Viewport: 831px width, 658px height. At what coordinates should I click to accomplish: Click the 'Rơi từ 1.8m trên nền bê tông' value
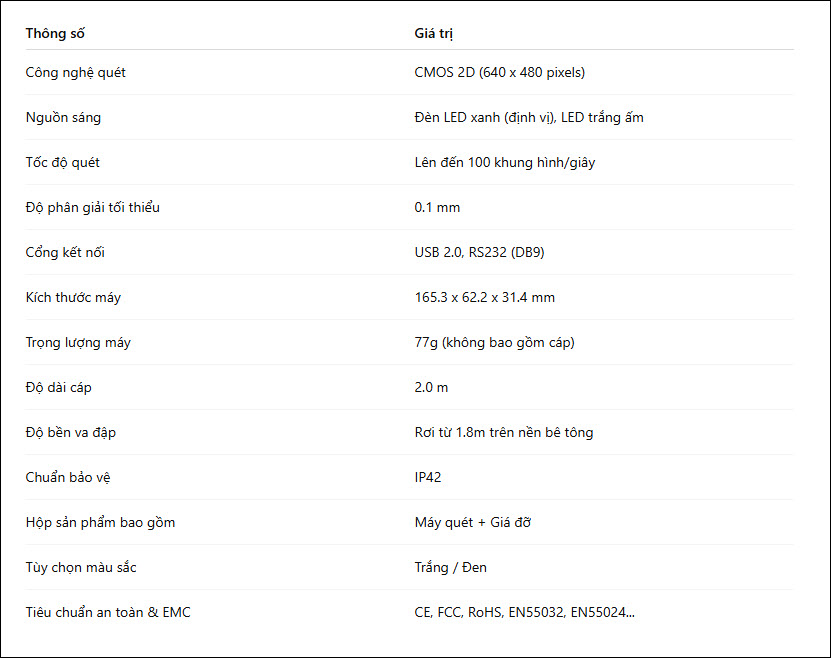503,433
